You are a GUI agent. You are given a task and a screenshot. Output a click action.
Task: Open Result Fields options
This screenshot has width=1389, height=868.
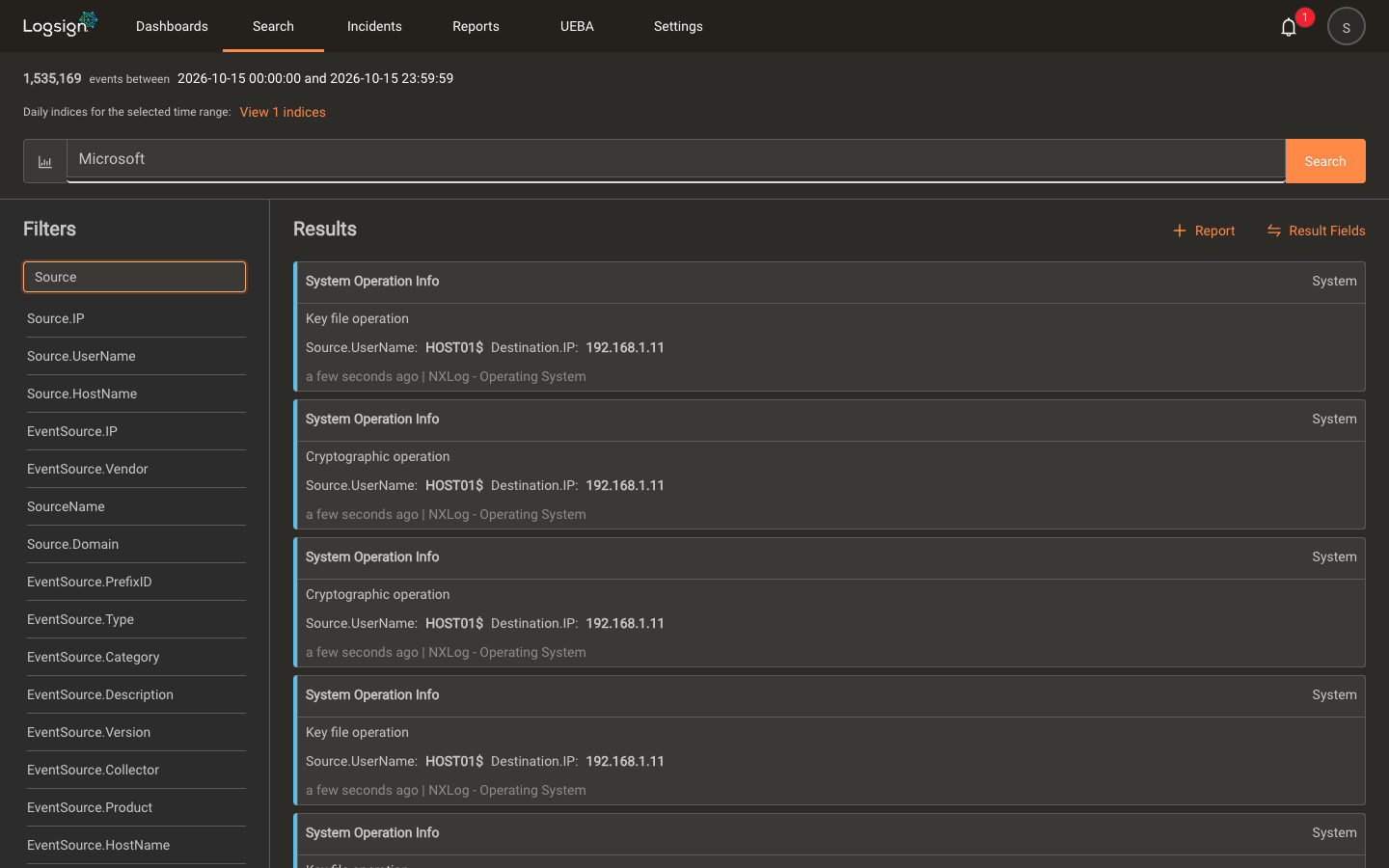pos(1326,231)
